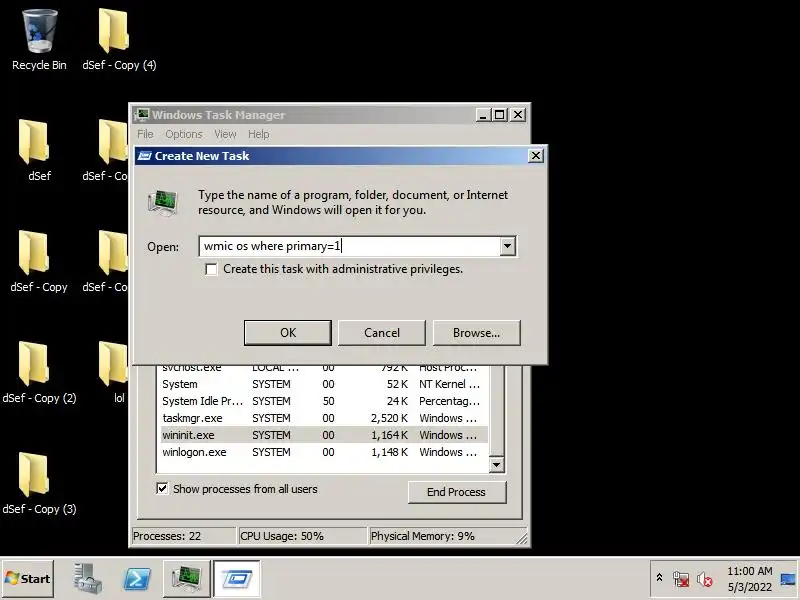Click into the Open text field

tap(349, 246)
